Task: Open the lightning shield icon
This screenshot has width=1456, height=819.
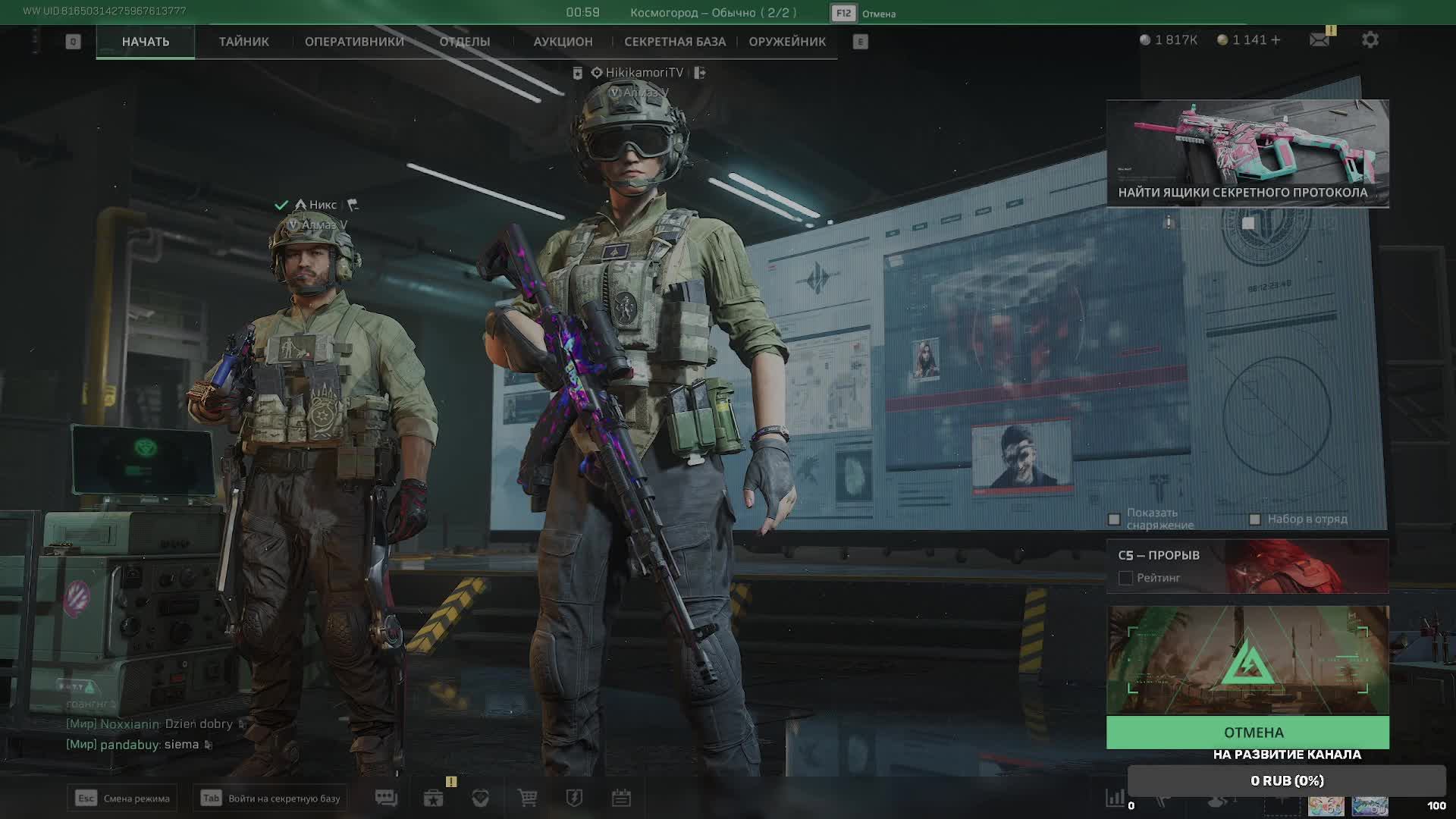Action: [x=574, y=798]
